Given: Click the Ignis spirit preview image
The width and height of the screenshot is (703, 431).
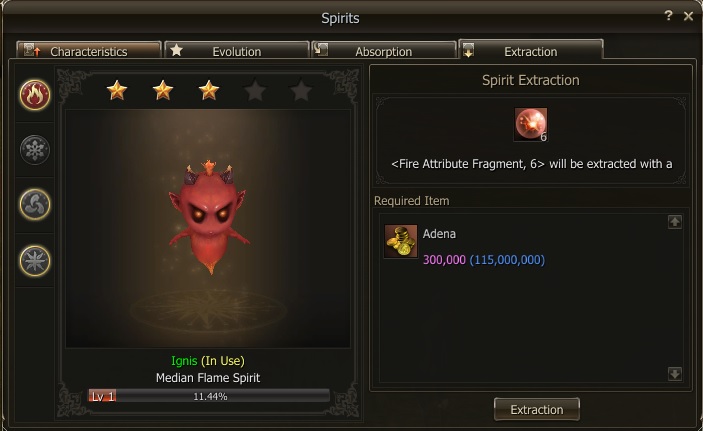Looking at the screenshot, I should (x=208, y=228).
